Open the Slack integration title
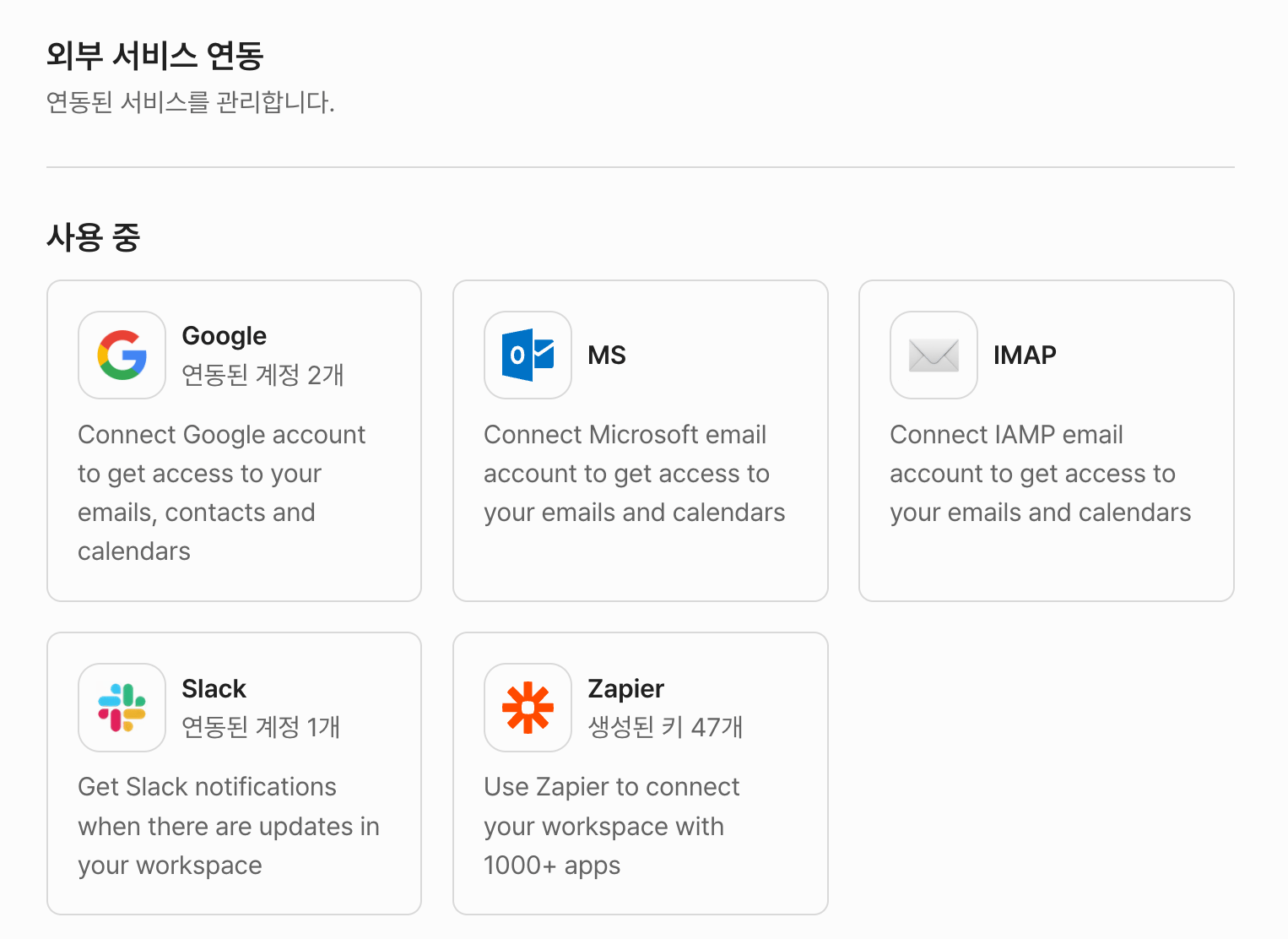 [214, 689]
